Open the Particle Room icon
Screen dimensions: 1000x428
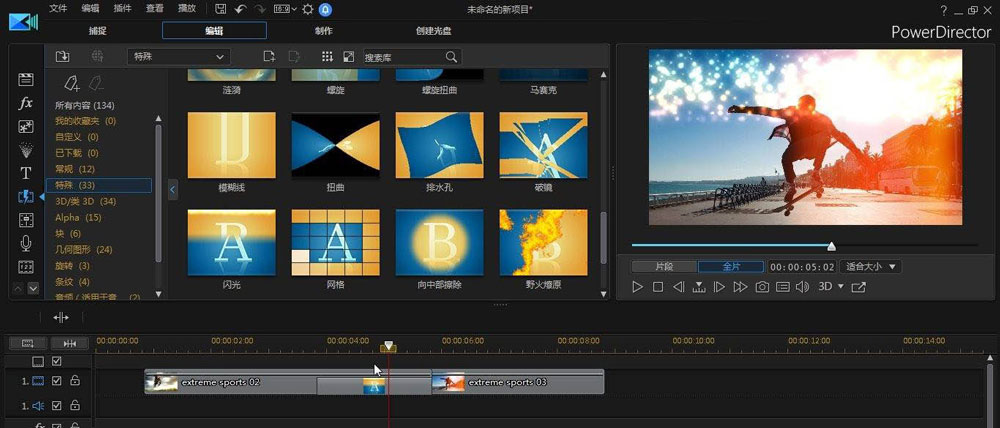click(26, 149)
